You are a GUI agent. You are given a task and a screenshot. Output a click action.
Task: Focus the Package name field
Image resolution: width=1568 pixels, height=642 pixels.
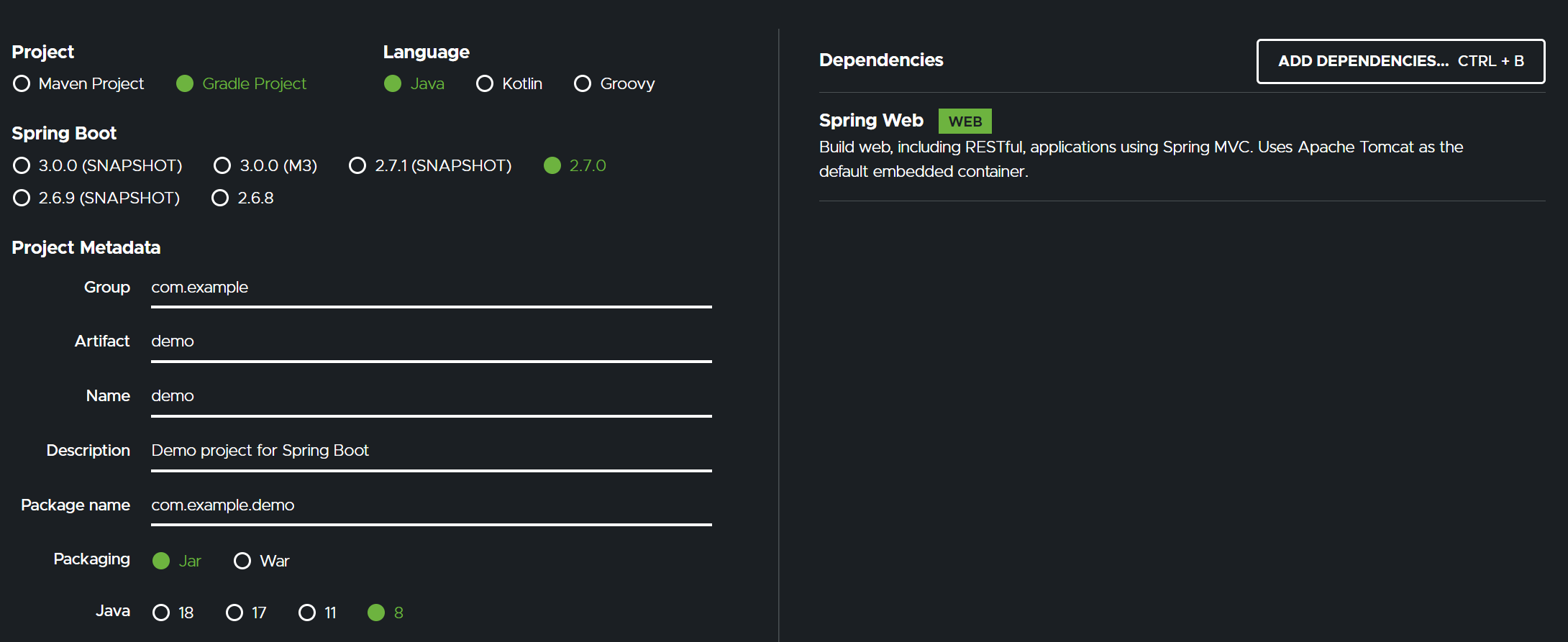(432, 506)
